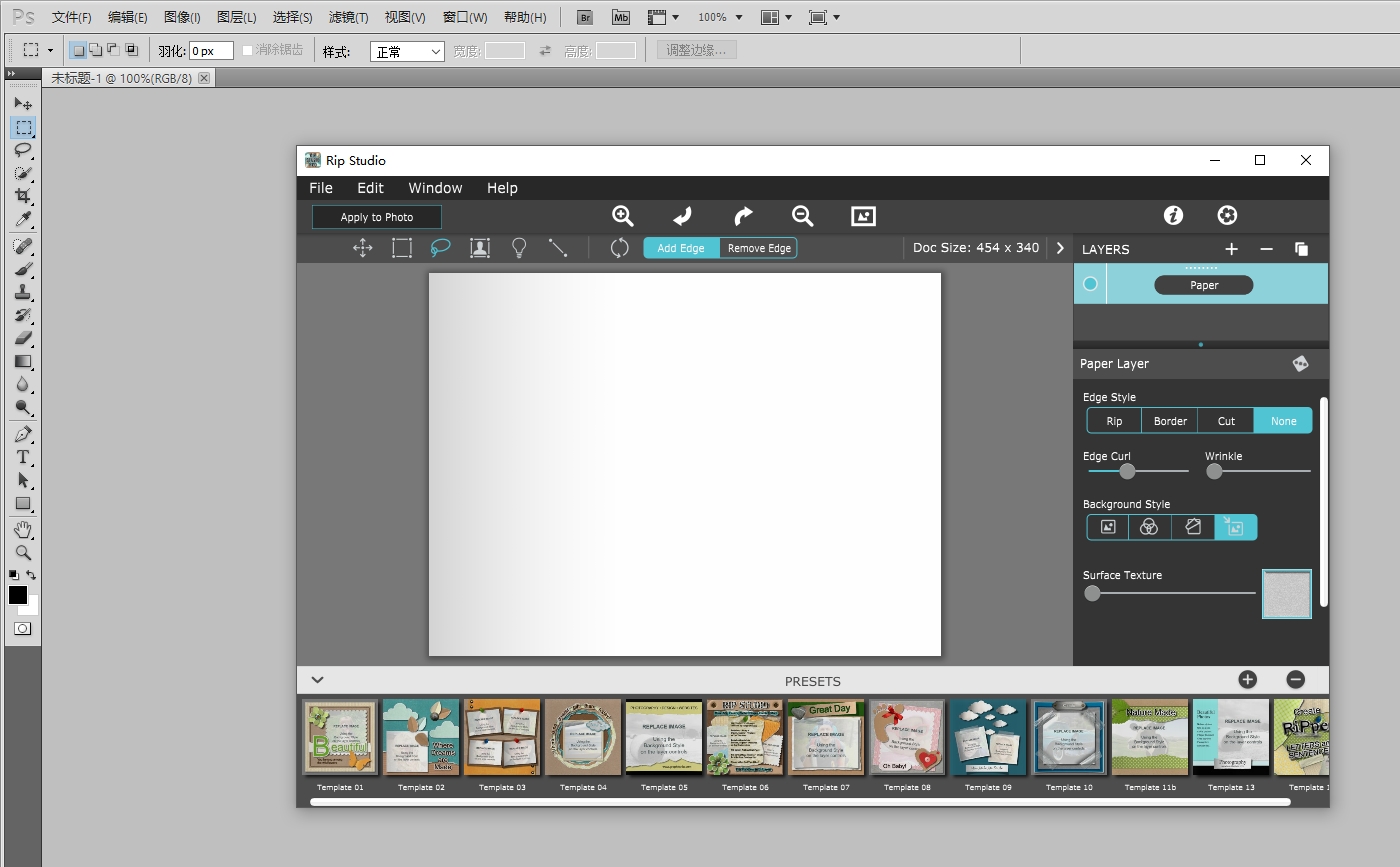Image resolution: width=1400 pixels, height=867 pixels.
Task: Collapse the PRESETS panel chevron
Action: [317, 680]
